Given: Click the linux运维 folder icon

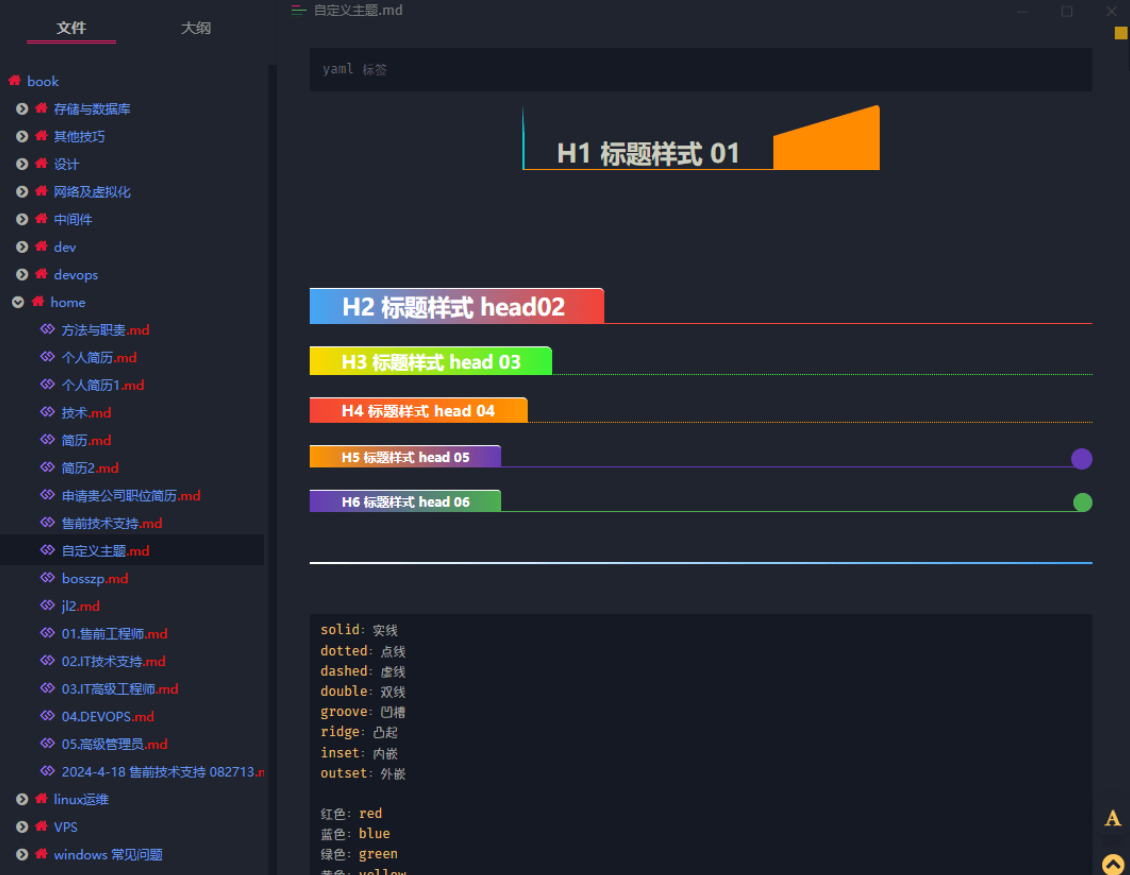Looking at the screenshot, I should pos(41,799).
